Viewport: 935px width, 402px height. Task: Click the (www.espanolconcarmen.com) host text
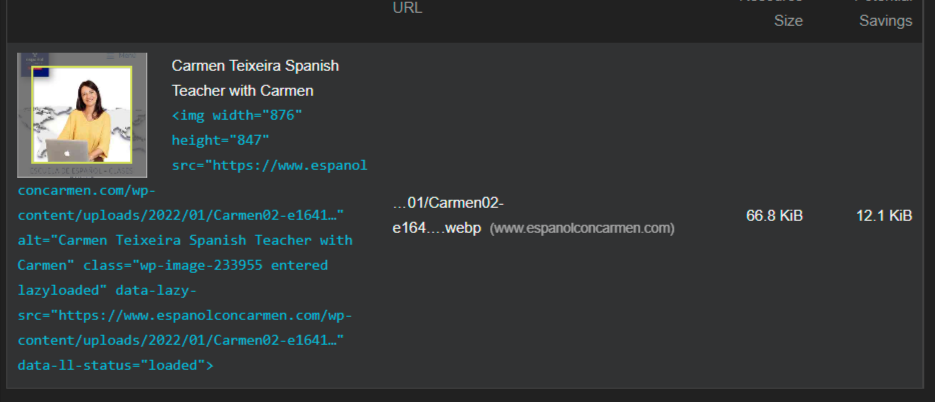coord(582,228)
